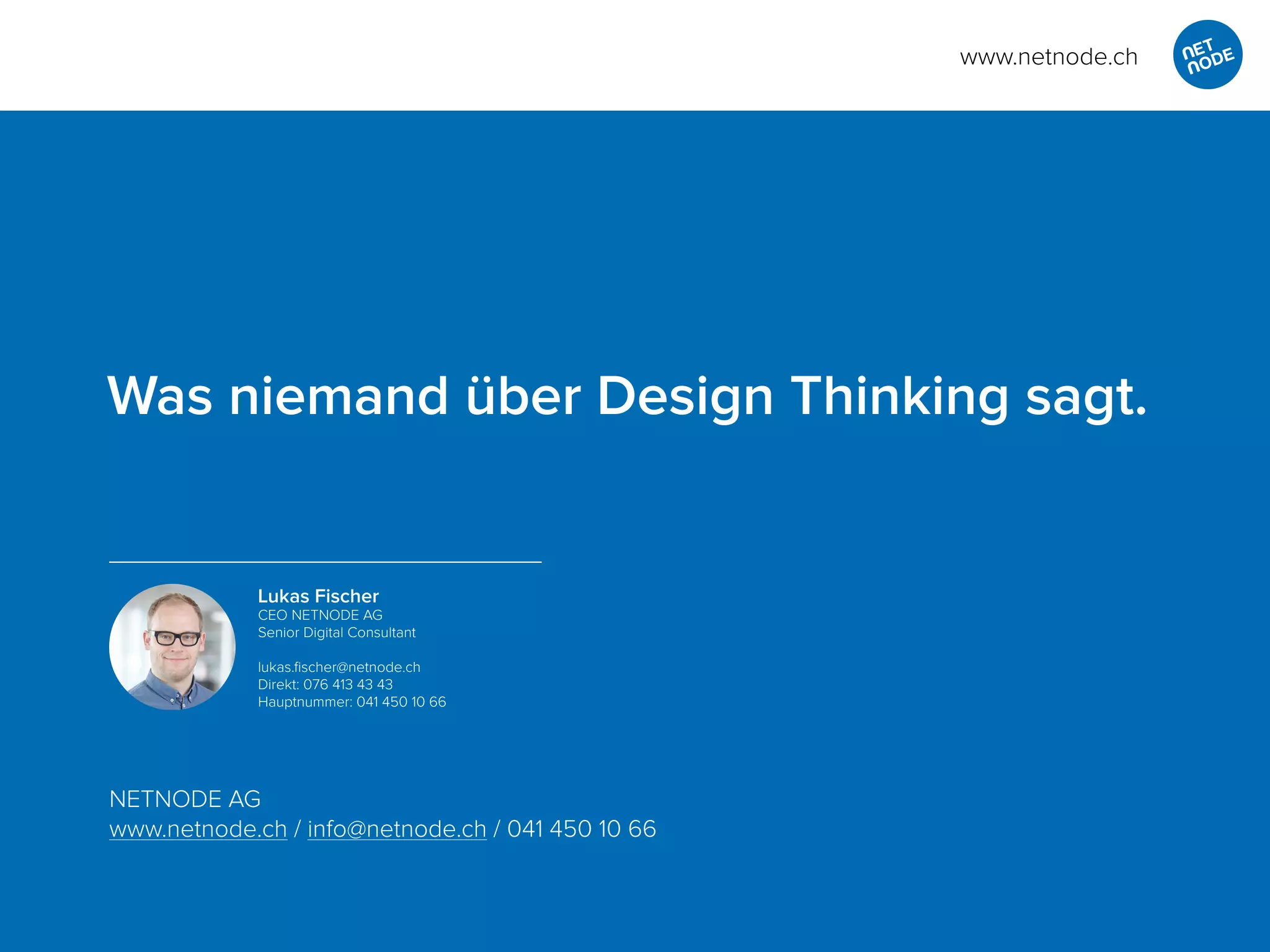Click the Hauptnummer line under the speaker

352,702
